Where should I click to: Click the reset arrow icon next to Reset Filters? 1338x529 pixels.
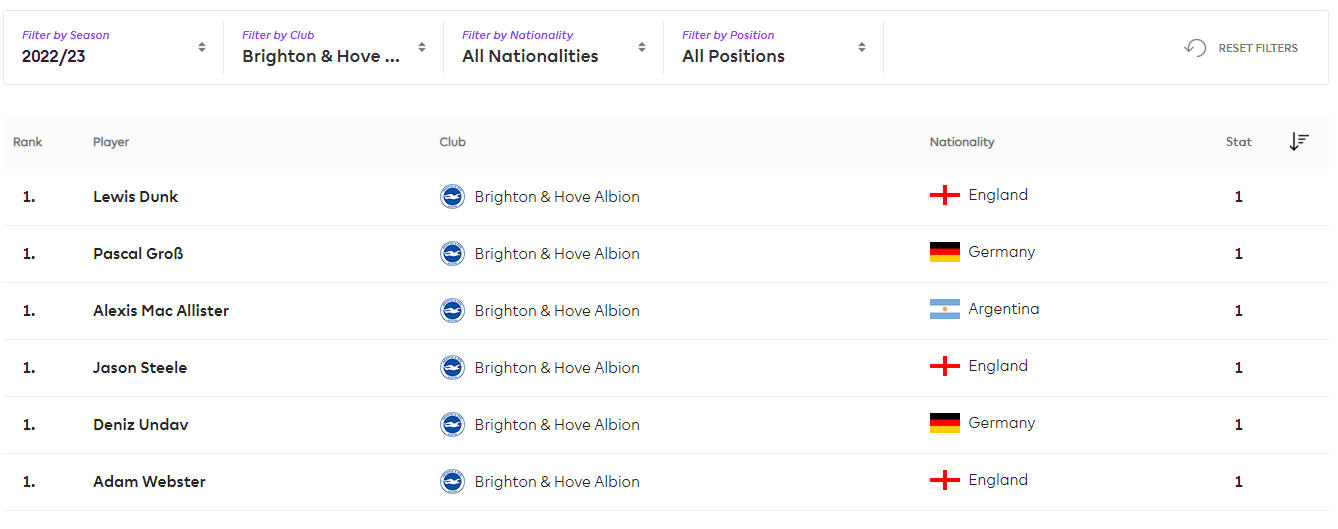pos(1195,48)
